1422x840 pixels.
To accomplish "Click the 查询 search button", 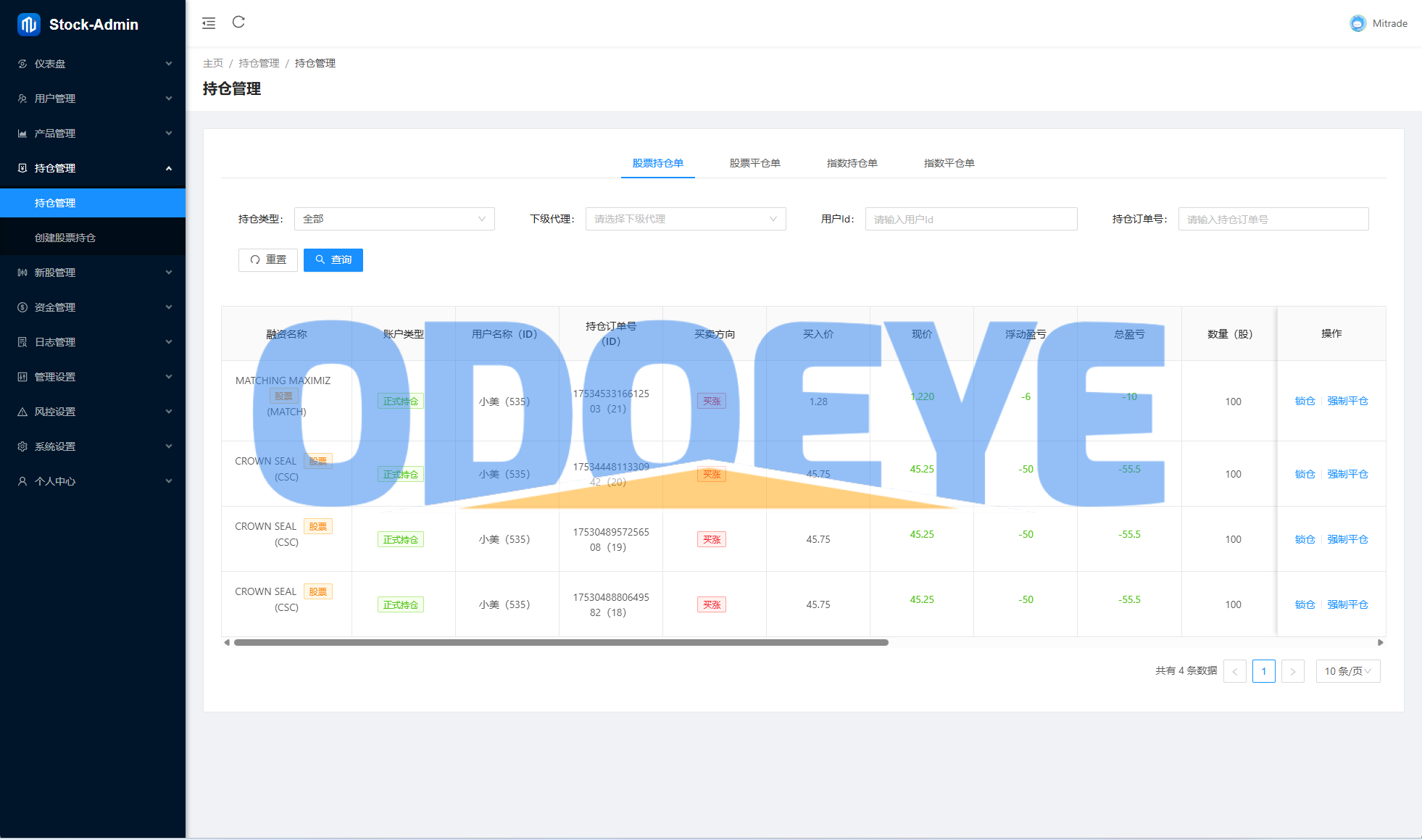I will tap(333, 259).
